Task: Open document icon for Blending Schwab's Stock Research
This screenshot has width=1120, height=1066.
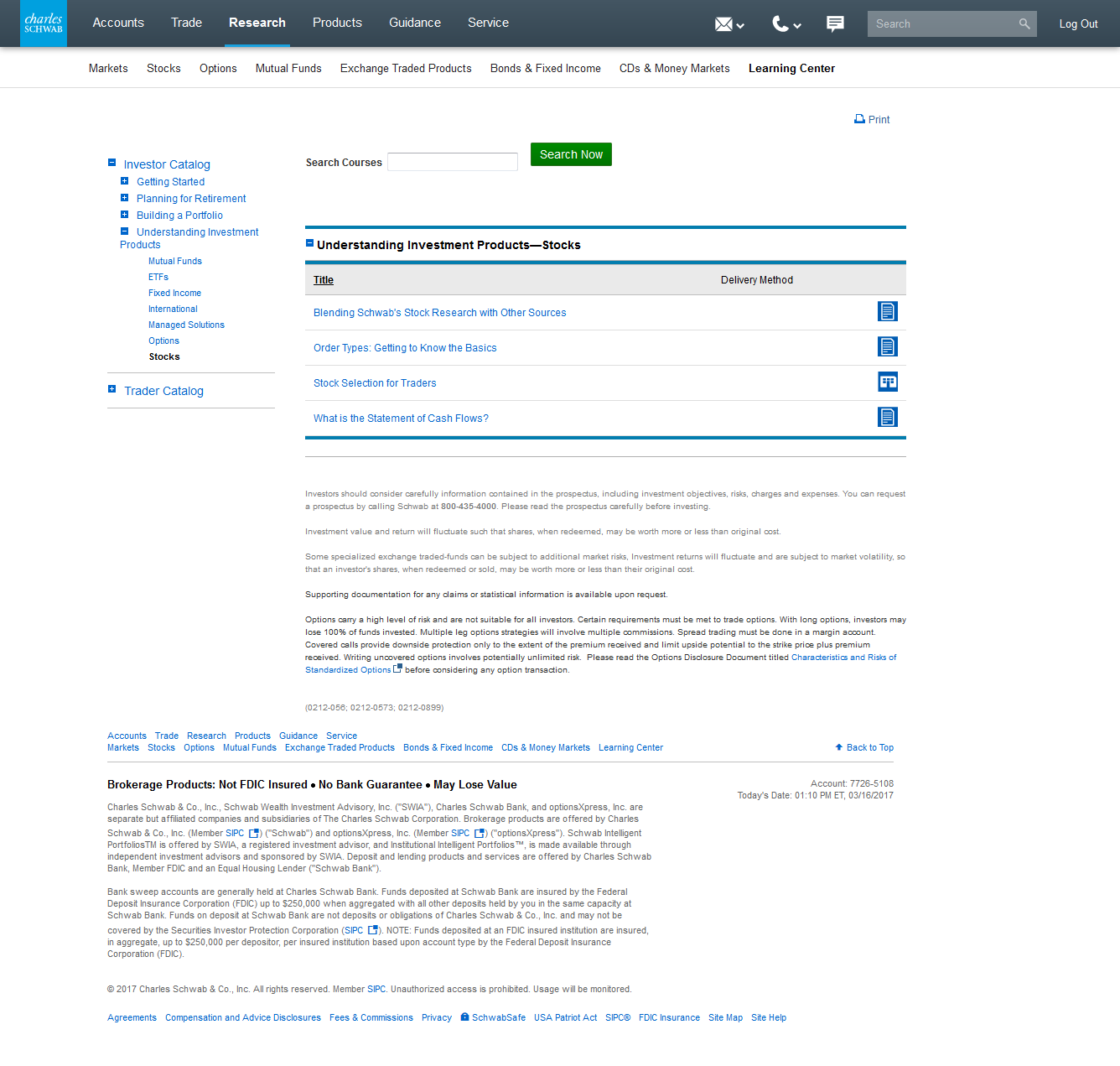Action: click(888, 311)
